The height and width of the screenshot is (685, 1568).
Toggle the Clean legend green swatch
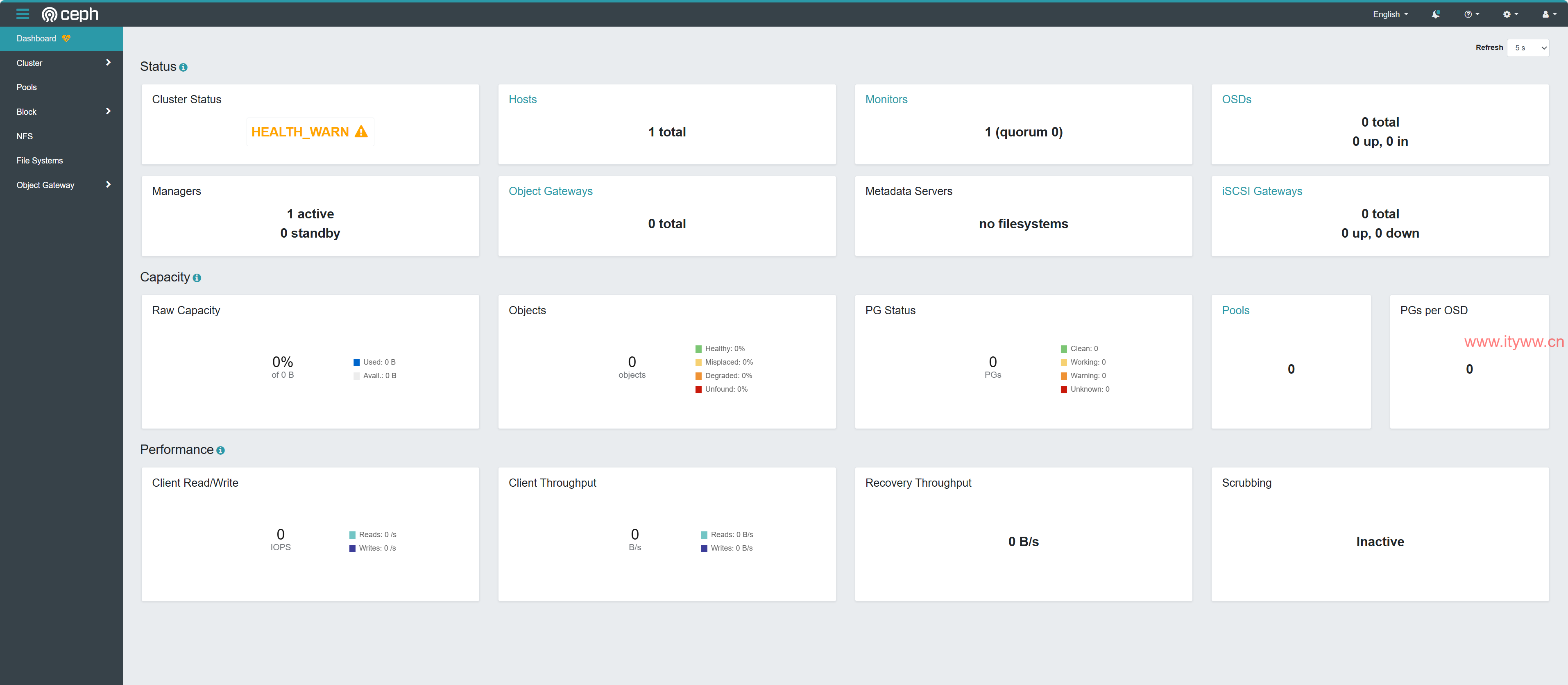coord(1064,349)
